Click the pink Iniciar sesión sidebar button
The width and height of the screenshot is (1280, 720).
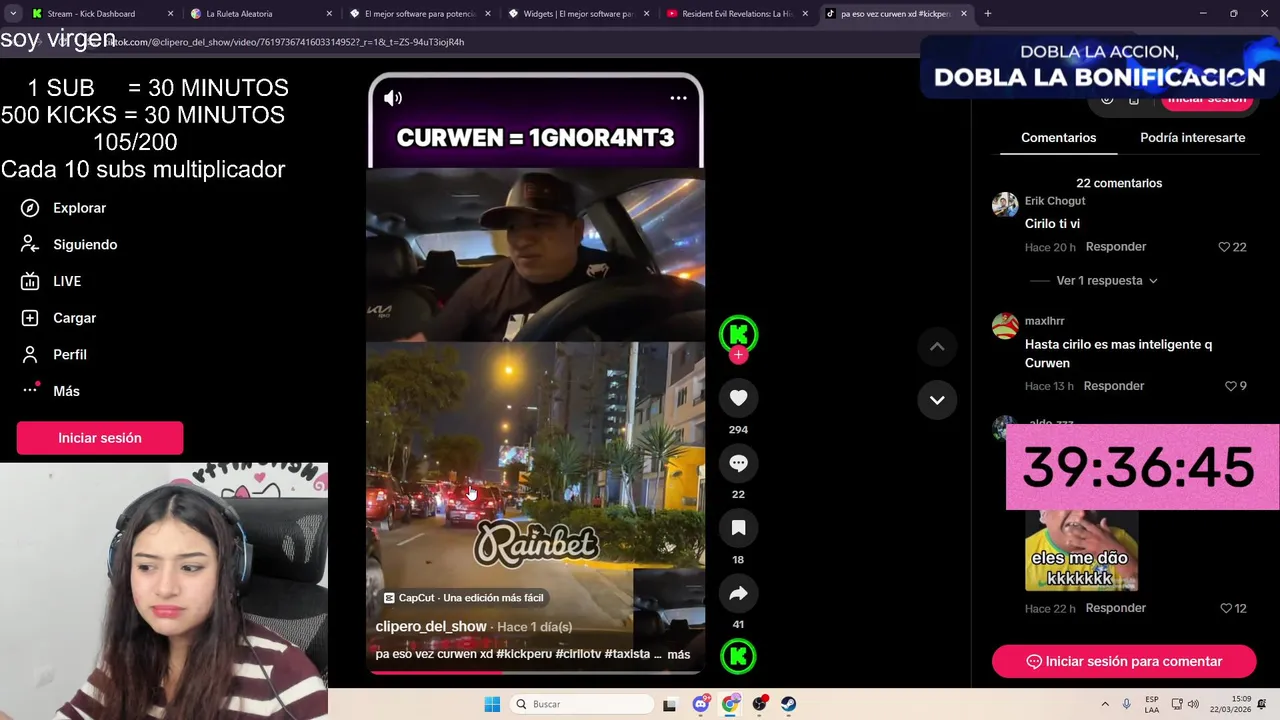click(100, 438)
